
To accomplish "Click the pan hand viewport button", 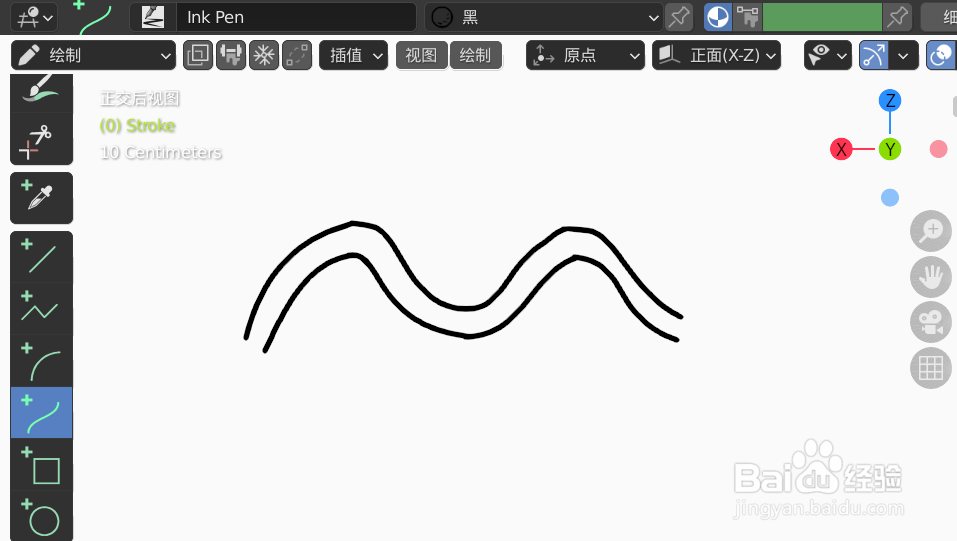I will click(931, 277).
